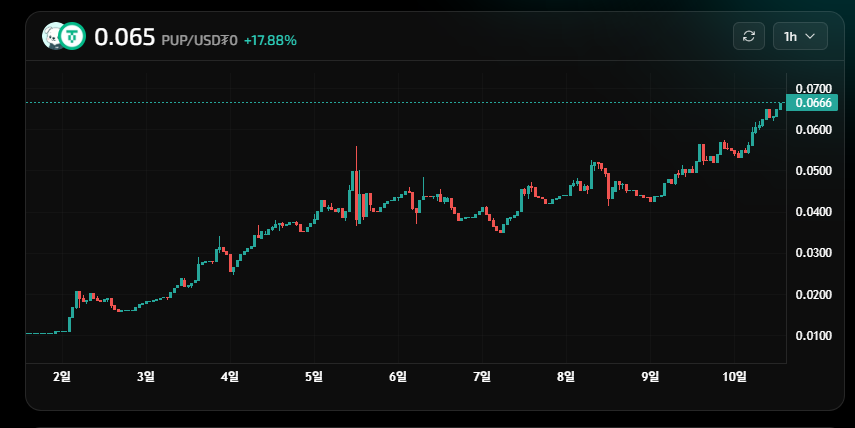
Task: Click the +17.88% change value
Action: pos(270,40)
